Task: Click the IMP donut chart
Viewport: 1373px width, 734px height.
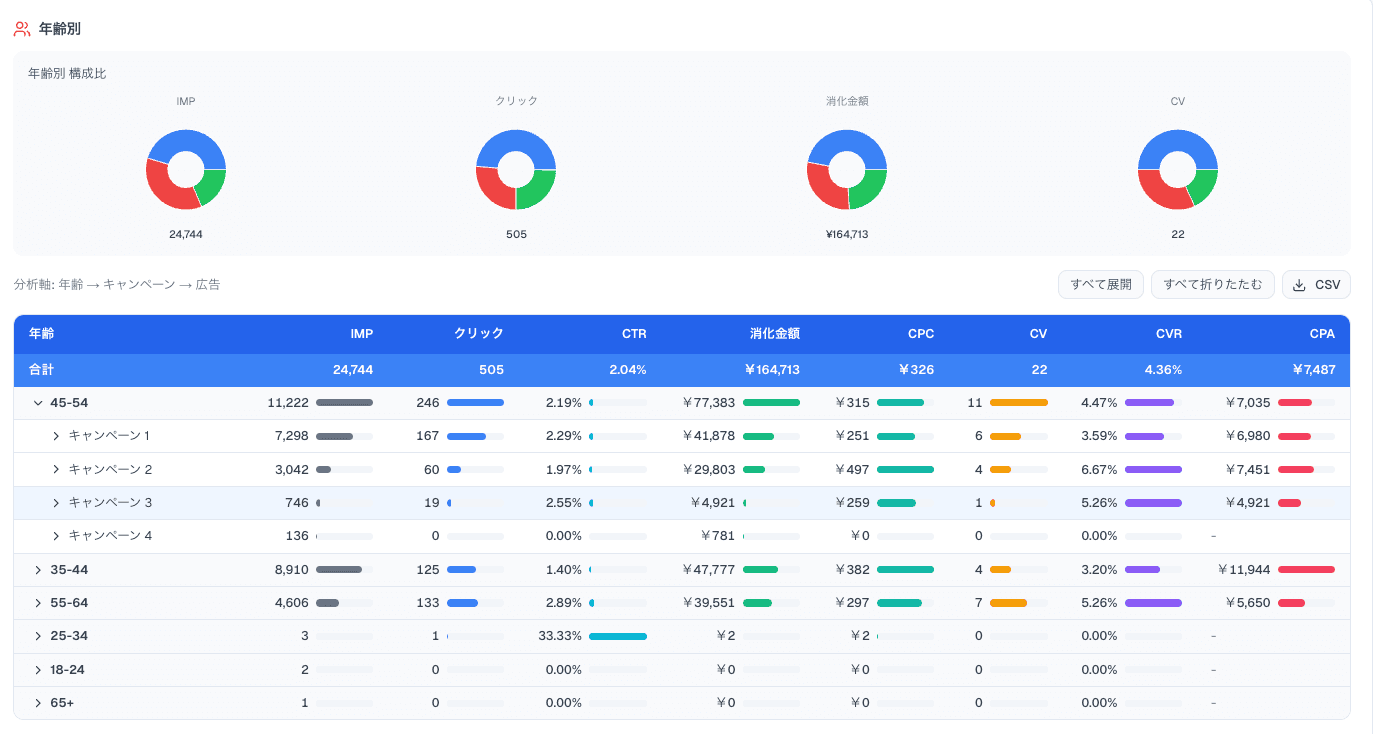Action: click(x=186, y=170)
